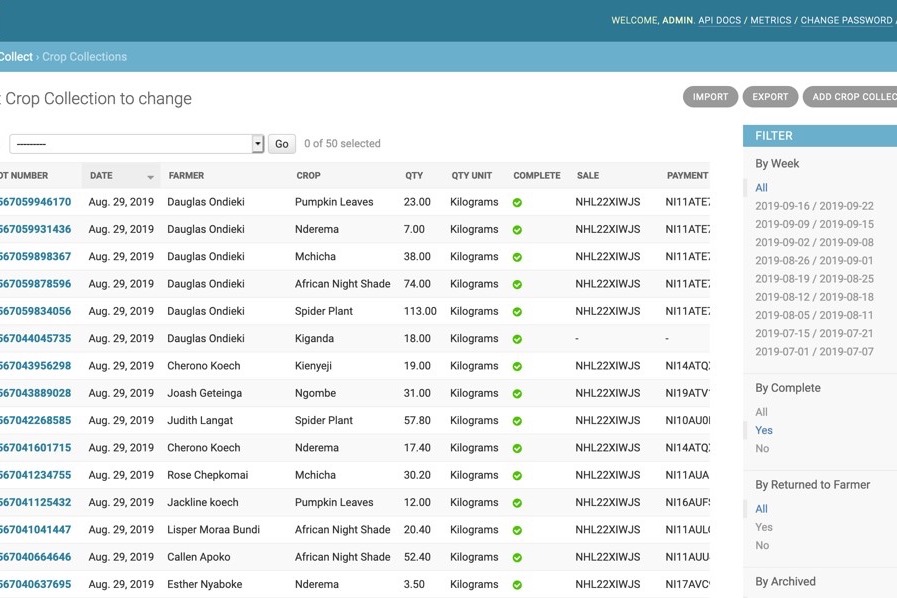
Task: Click the green check icon in Rose Chepkomai row
Action: point(517,476)
